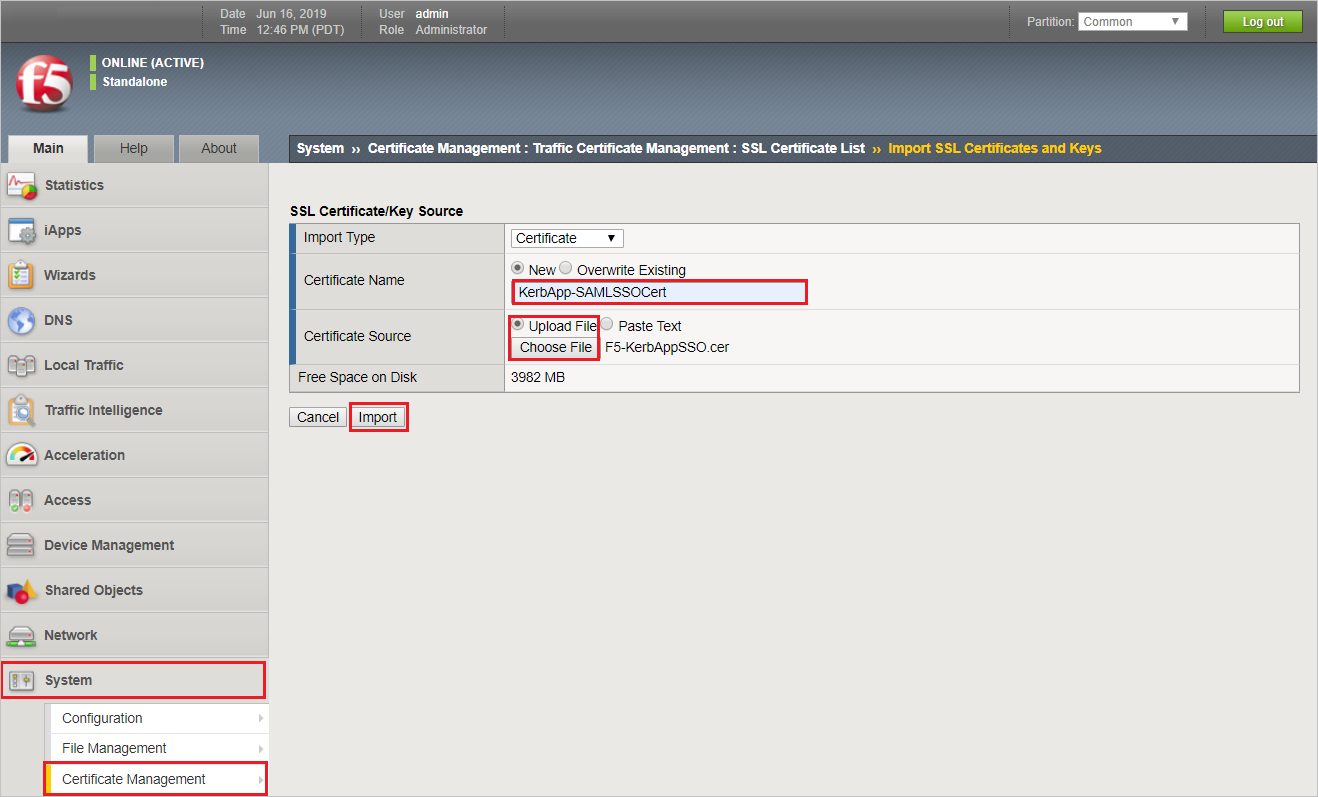The image size is (1318, 797).
Task: Open the Partition dropdown
Action: click(x=1132, y=21)
